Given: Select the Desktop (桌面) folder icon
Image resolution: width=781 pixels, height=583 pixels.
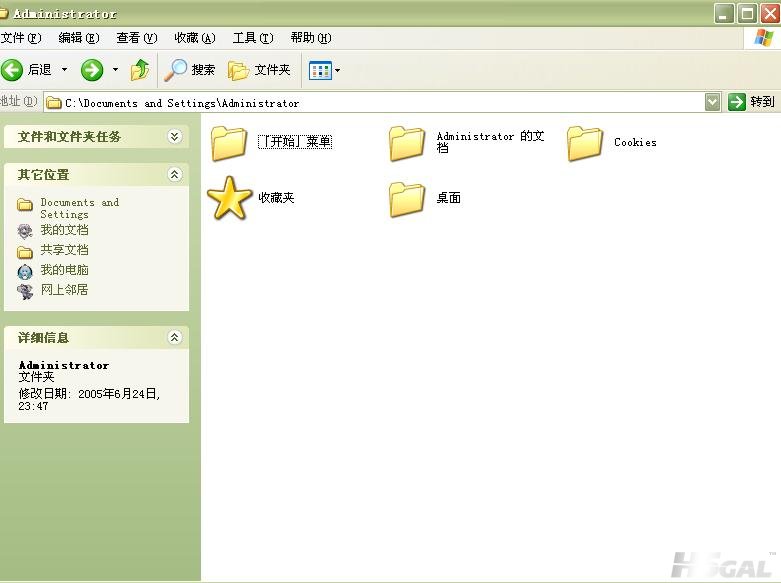Looking at the screenshot, I should (x=407, y=198).
